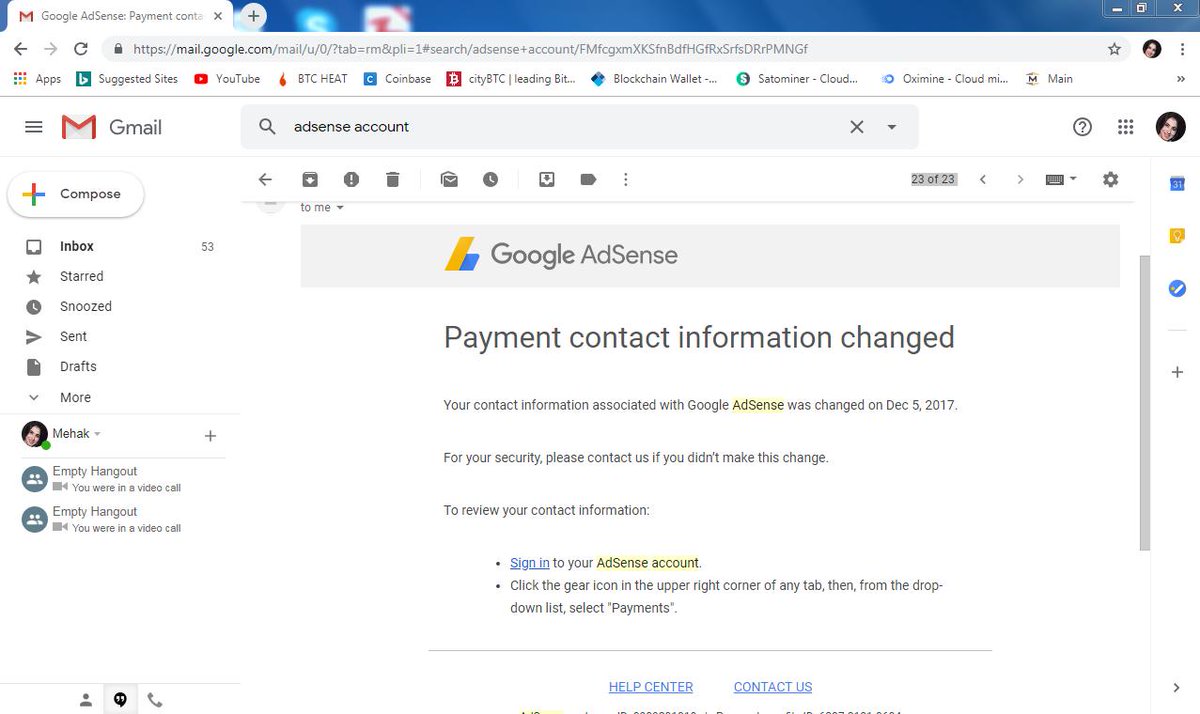1200x714 pixels.
Task: Open Gmail support help icon
Action: click(1082, 127)
